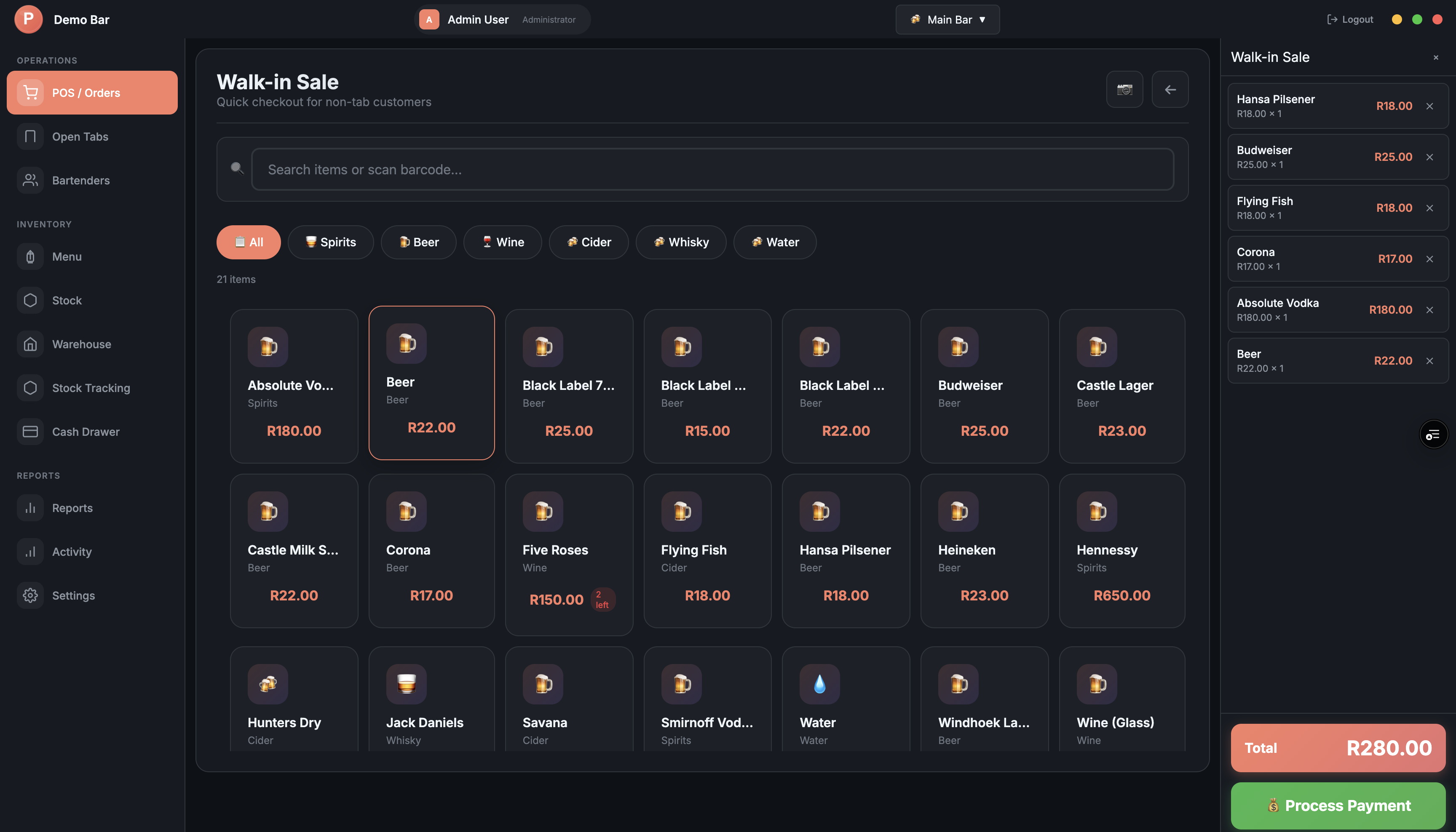Add Castle Milk Stout to the sale
Image resolution: width=1456 pixels, height=832 pixels.
294,550
